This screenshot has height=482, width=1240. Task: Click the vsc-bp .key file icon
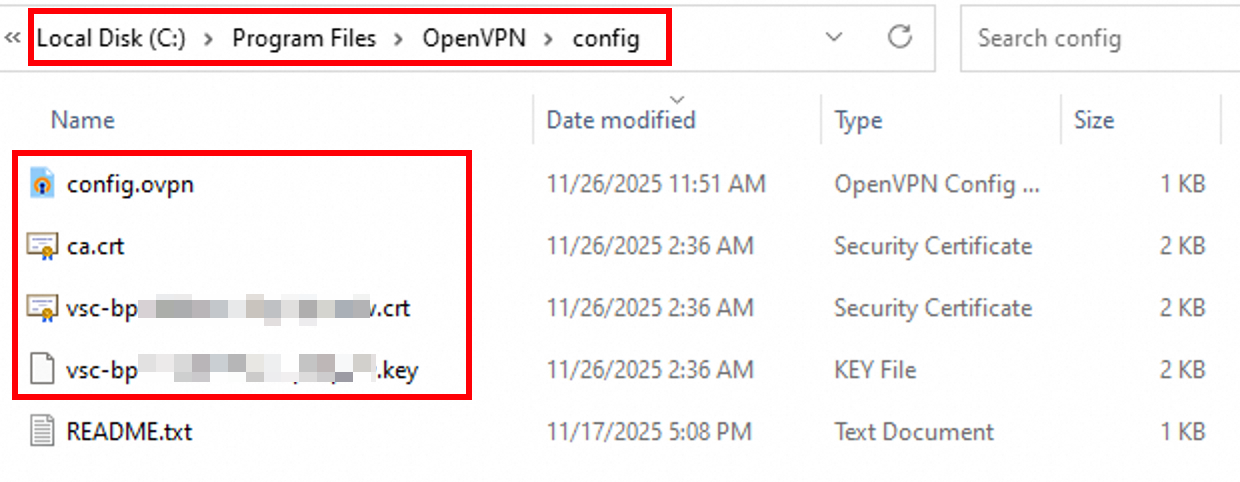click(42, 370)
